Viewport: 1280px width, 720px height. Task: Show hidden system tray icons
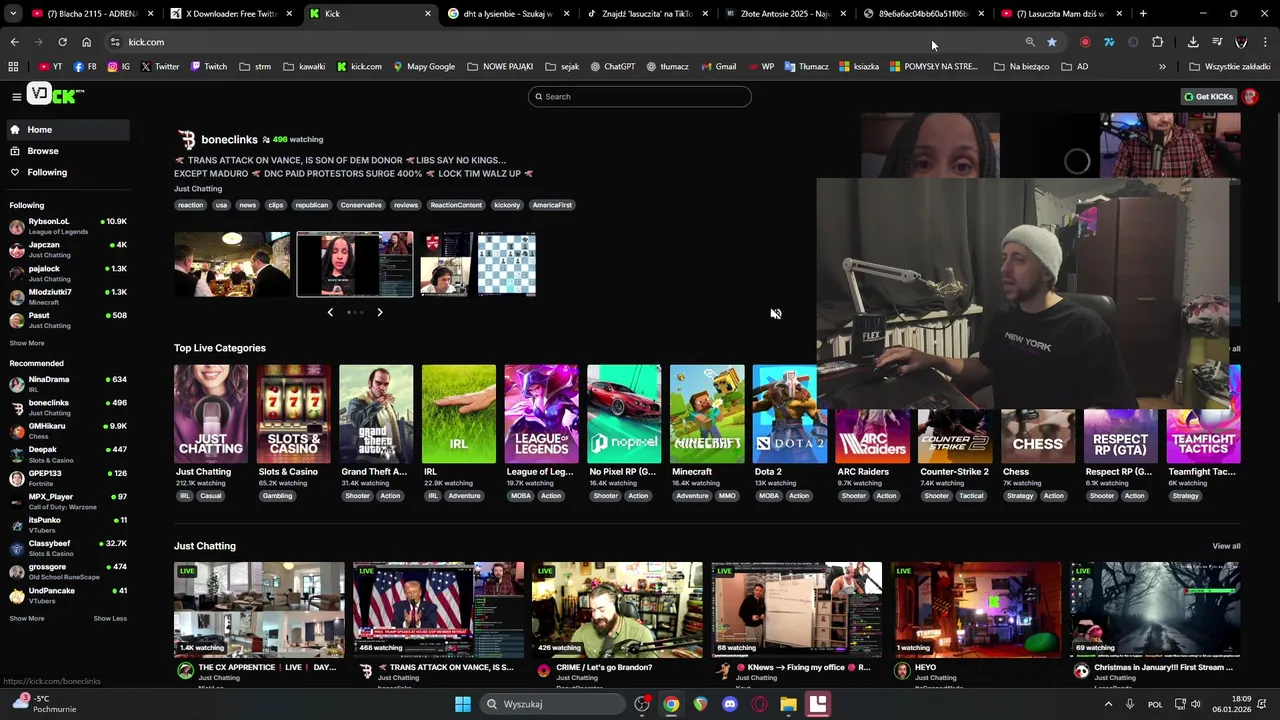pos(1108,704)
